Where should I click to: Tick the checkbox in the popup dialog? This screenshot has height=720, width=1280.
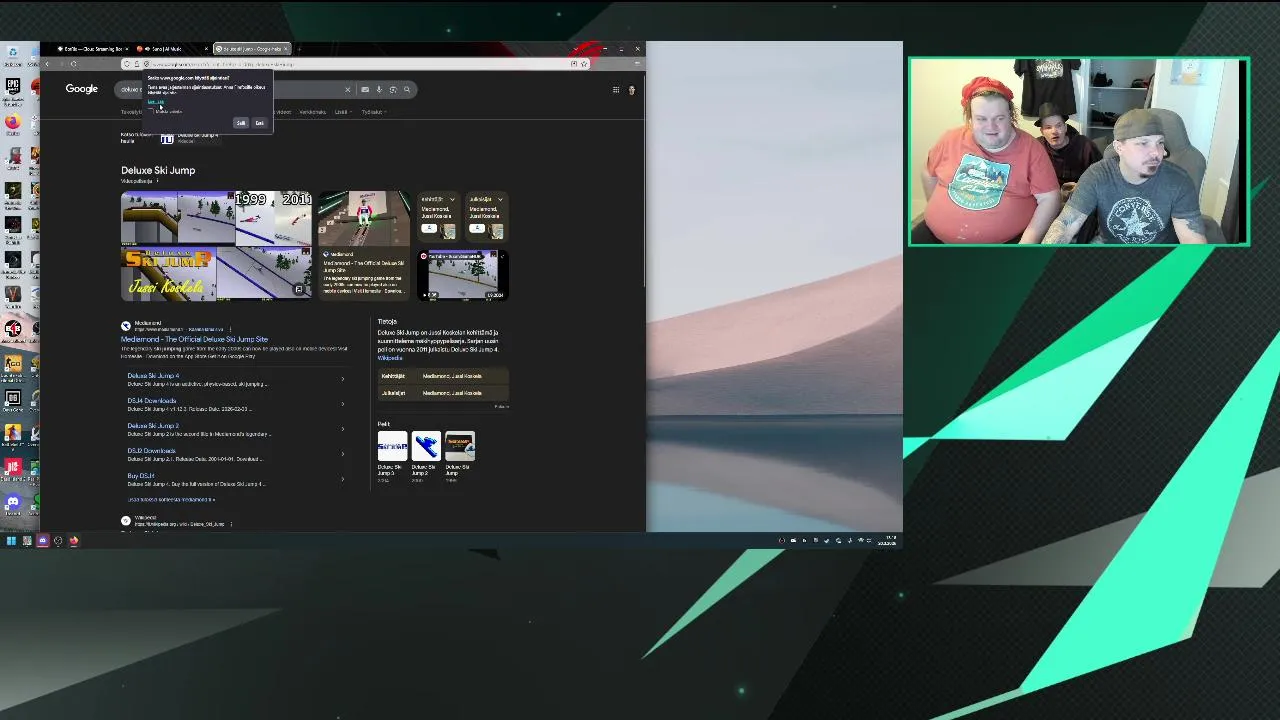tap(151, 111)
